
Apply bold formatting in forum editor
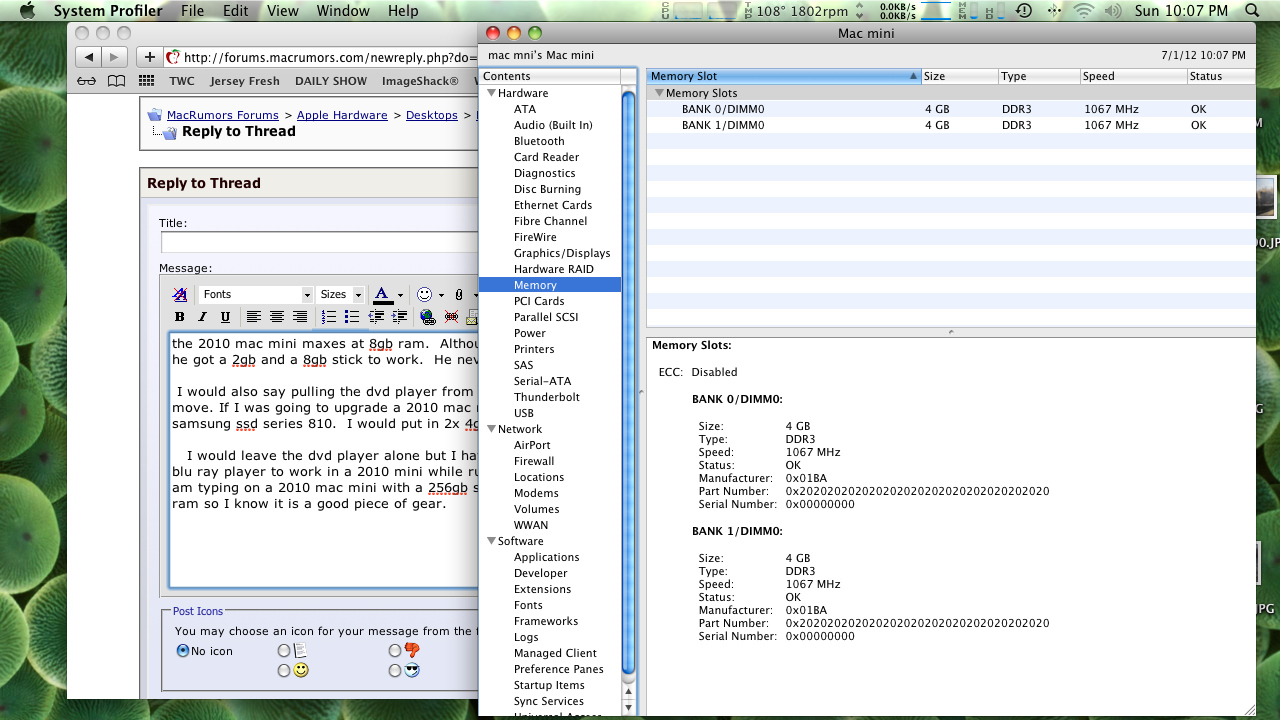(x=180, y=317)
